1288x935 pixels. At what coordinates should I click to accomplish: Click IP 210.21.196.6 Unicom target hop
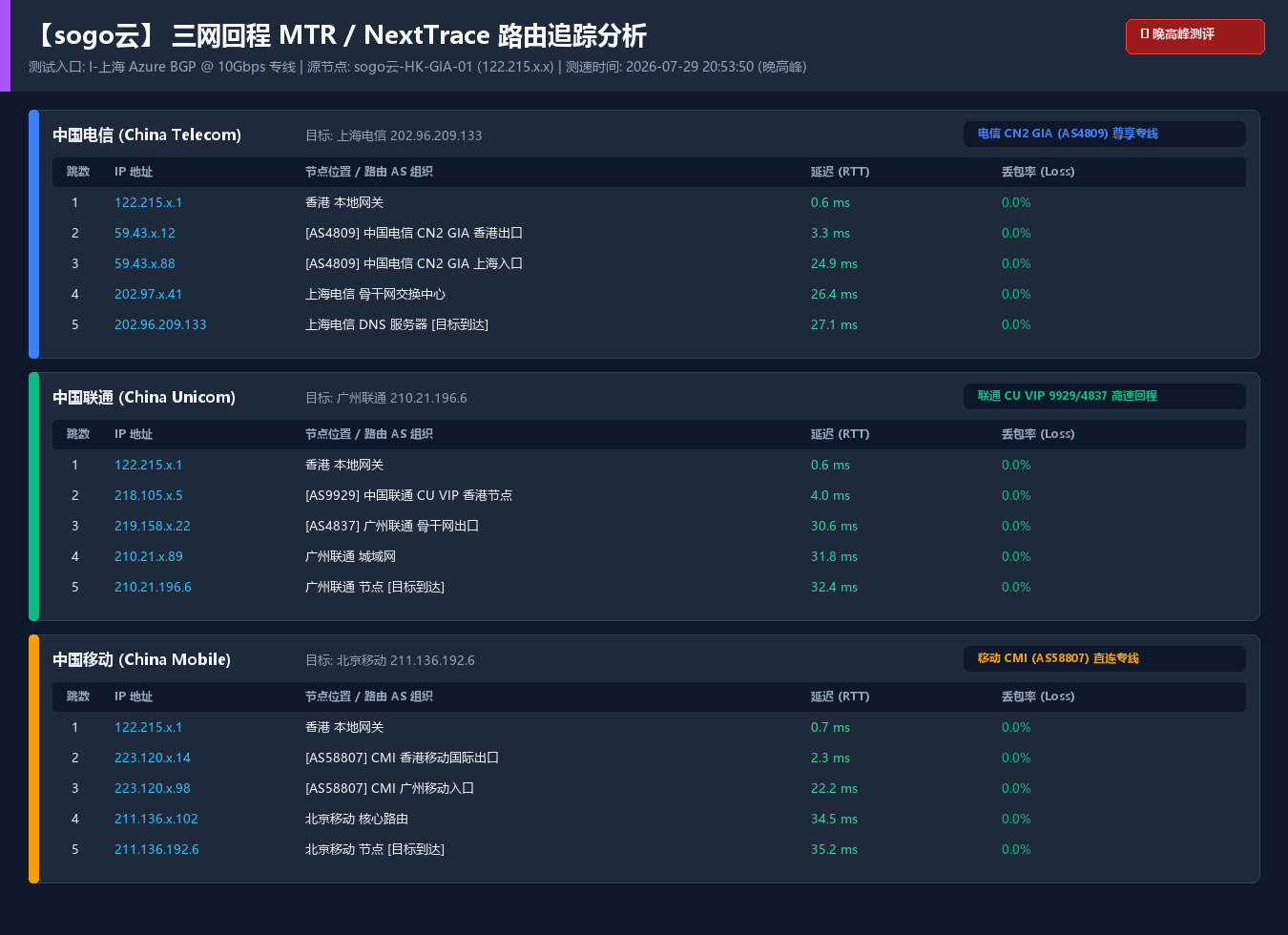click(x=153, y=587)
